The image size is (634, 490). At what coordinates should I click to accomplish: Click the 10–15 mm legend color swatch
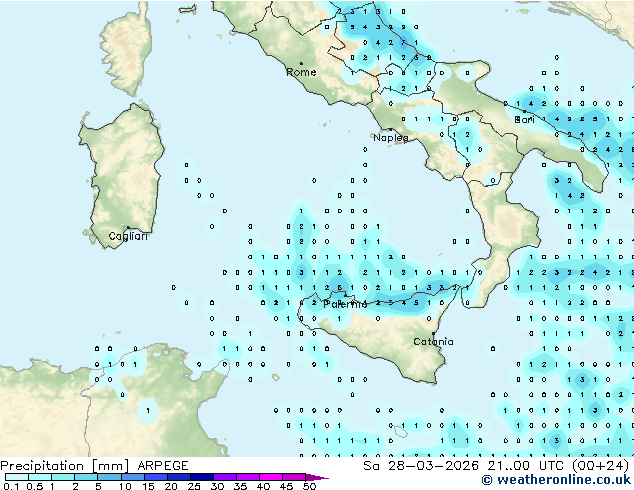tap(132, 477)
